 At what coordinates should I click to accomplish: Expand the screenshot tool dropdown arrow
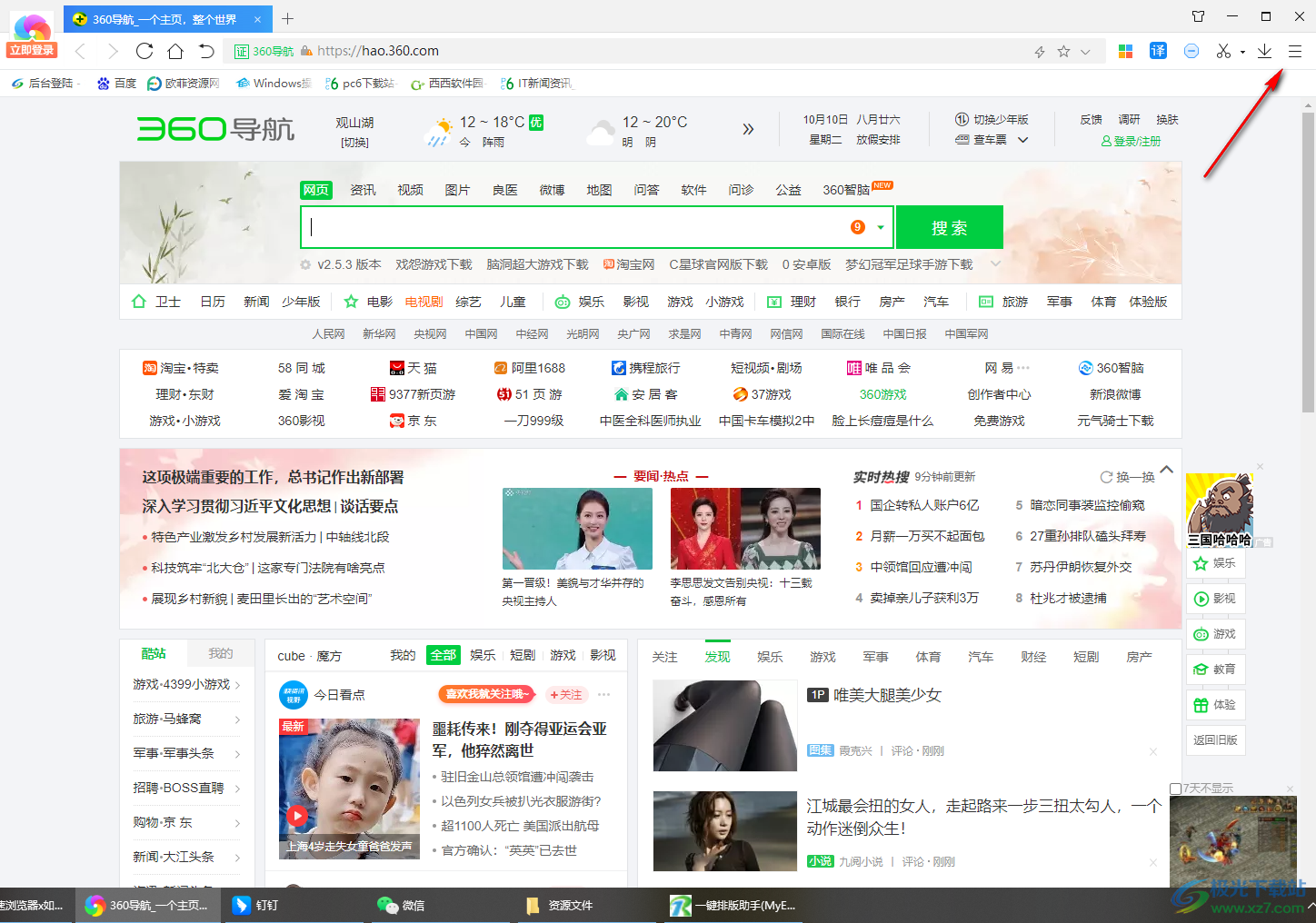coord(1242,52)
